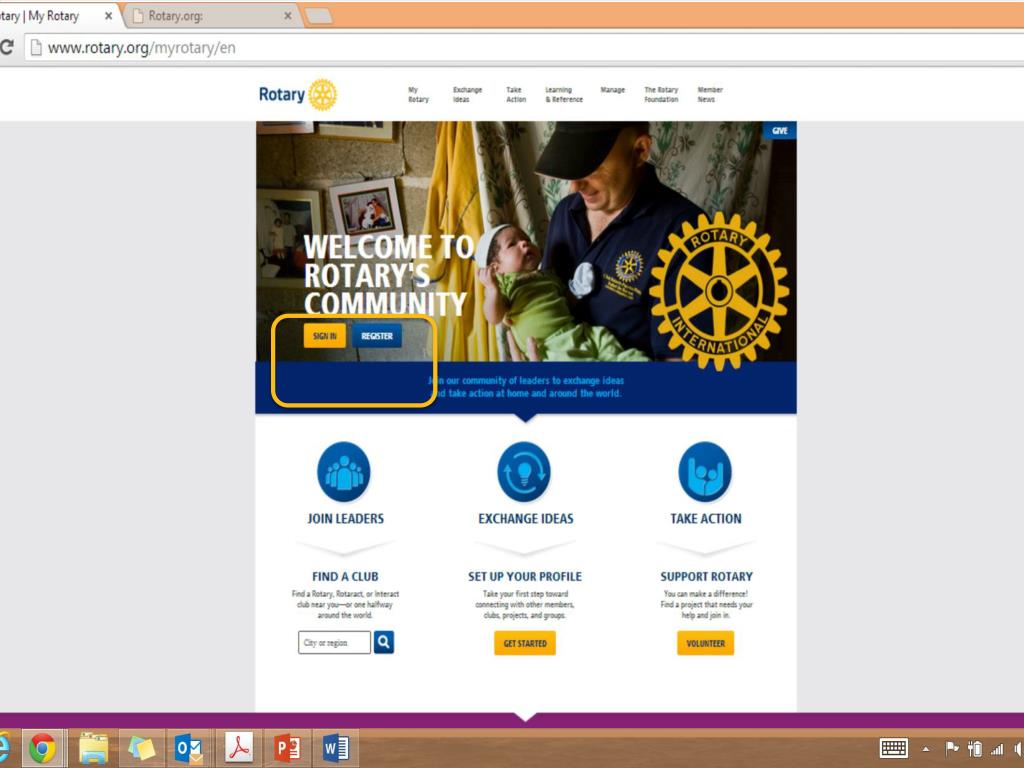Screen dimensions: 1024x768
Task: Open the Member News menu
Action: tap(710, 95)
